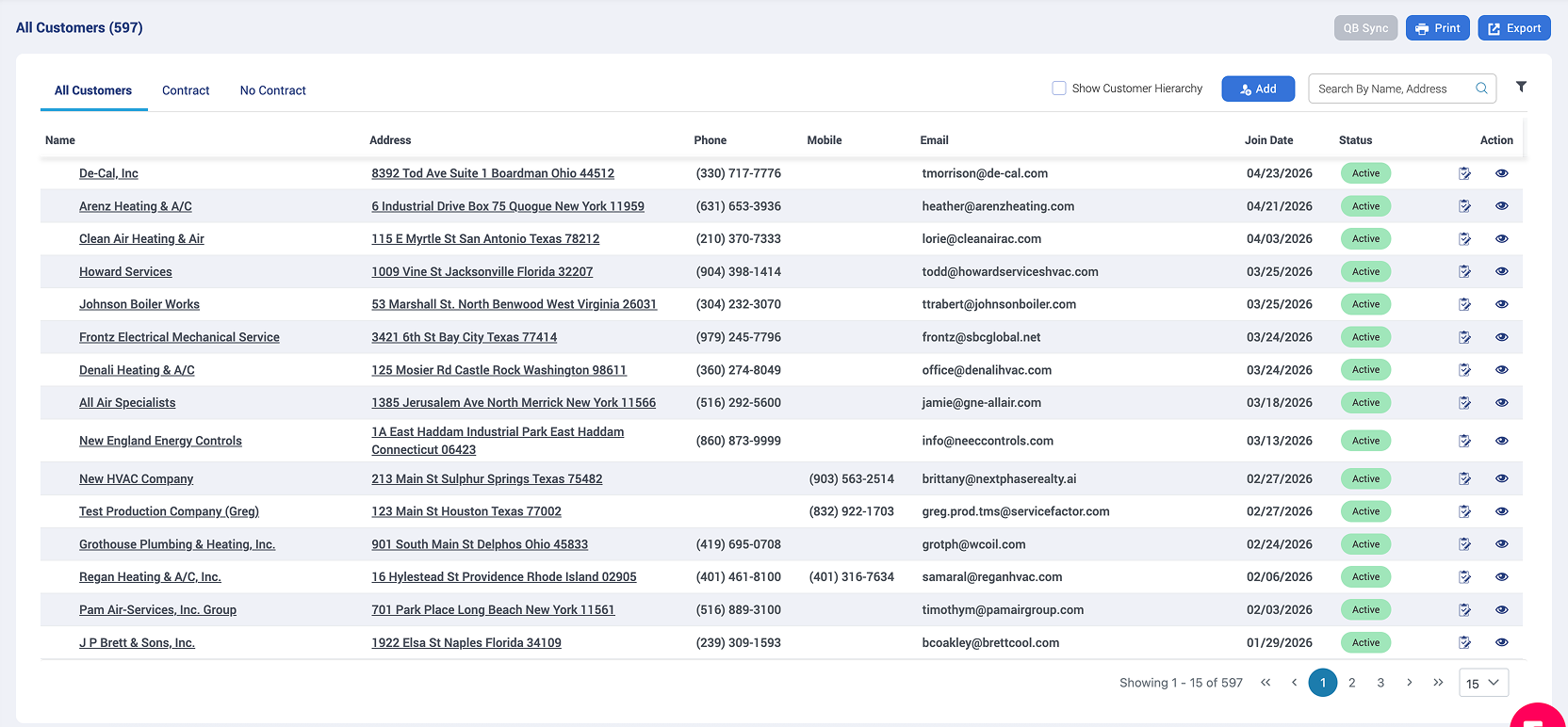View eye icon for Johnson Boiler Works
This screenshot has width=1568, height=727.
pos(1502,304)
